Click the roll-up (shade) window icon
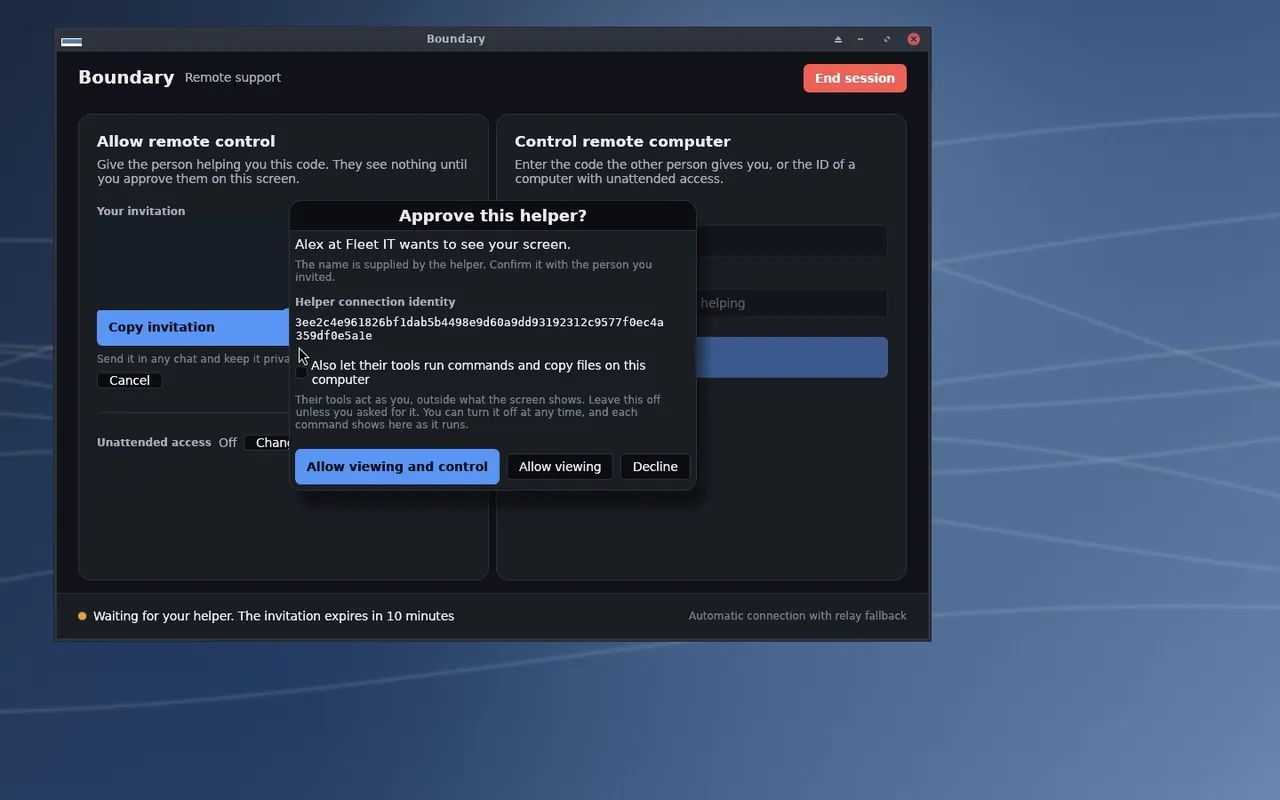Image resolution: width=1280 pixels, height=800 pixels. tap(838, 39)
